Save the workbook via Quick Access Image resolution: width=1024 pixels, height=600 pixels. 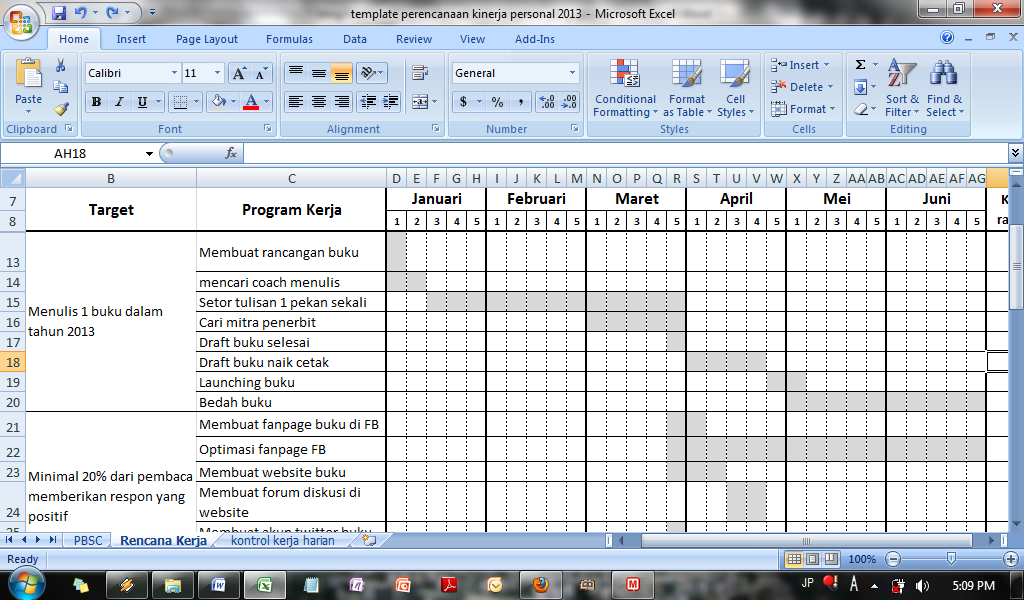(x=59, y=12)
